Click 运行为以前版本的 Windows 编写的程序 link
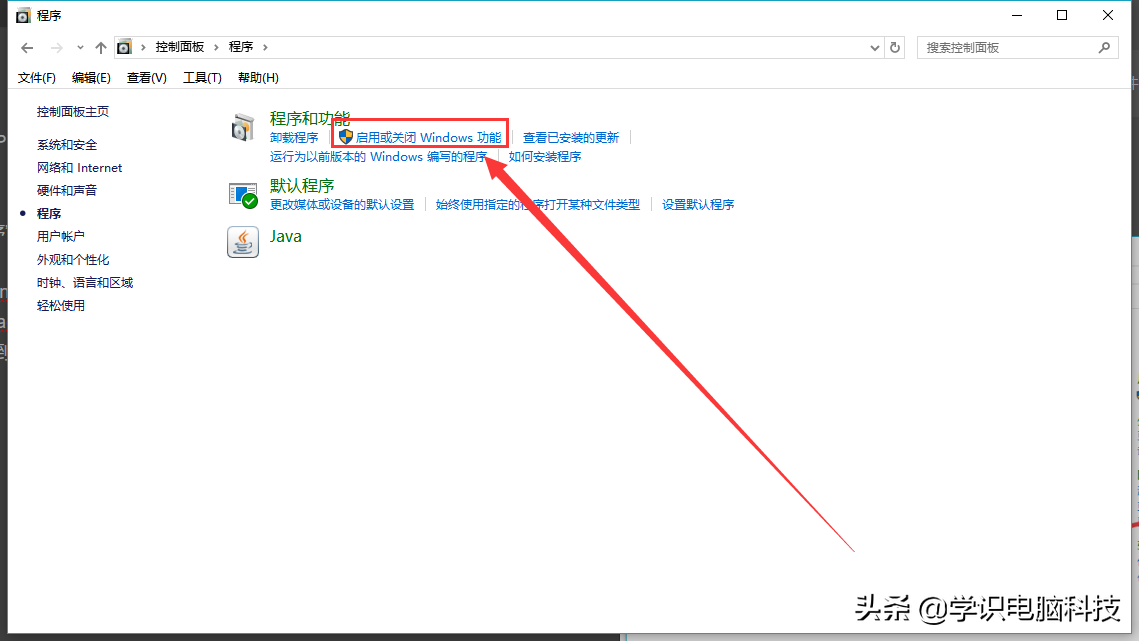This screenshot has width=1139, height=641. pos(378,157)
